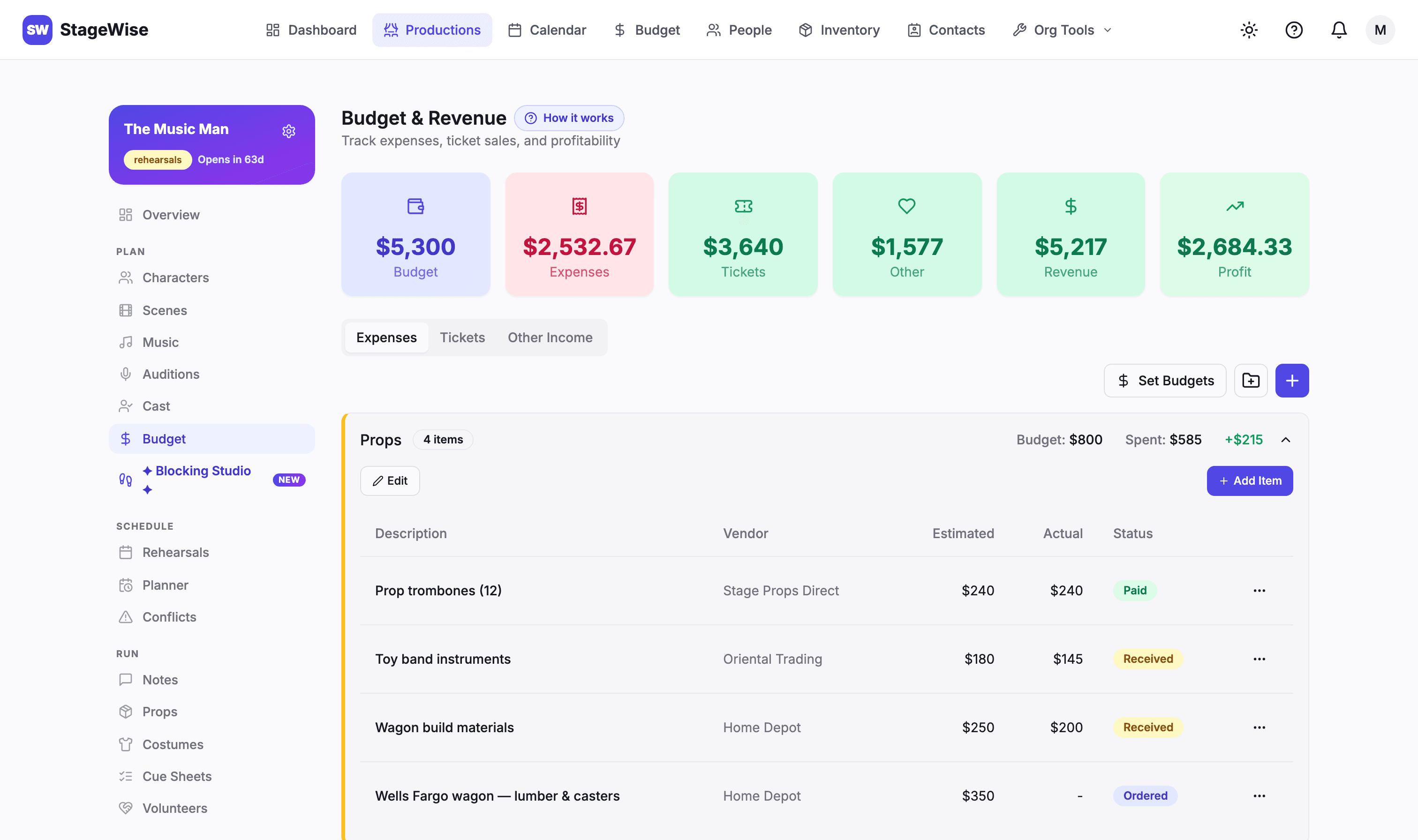The width and height of the screenshot is (1418, 840).
Task: Open Volunteers in the sidebar
Action: 211,808
